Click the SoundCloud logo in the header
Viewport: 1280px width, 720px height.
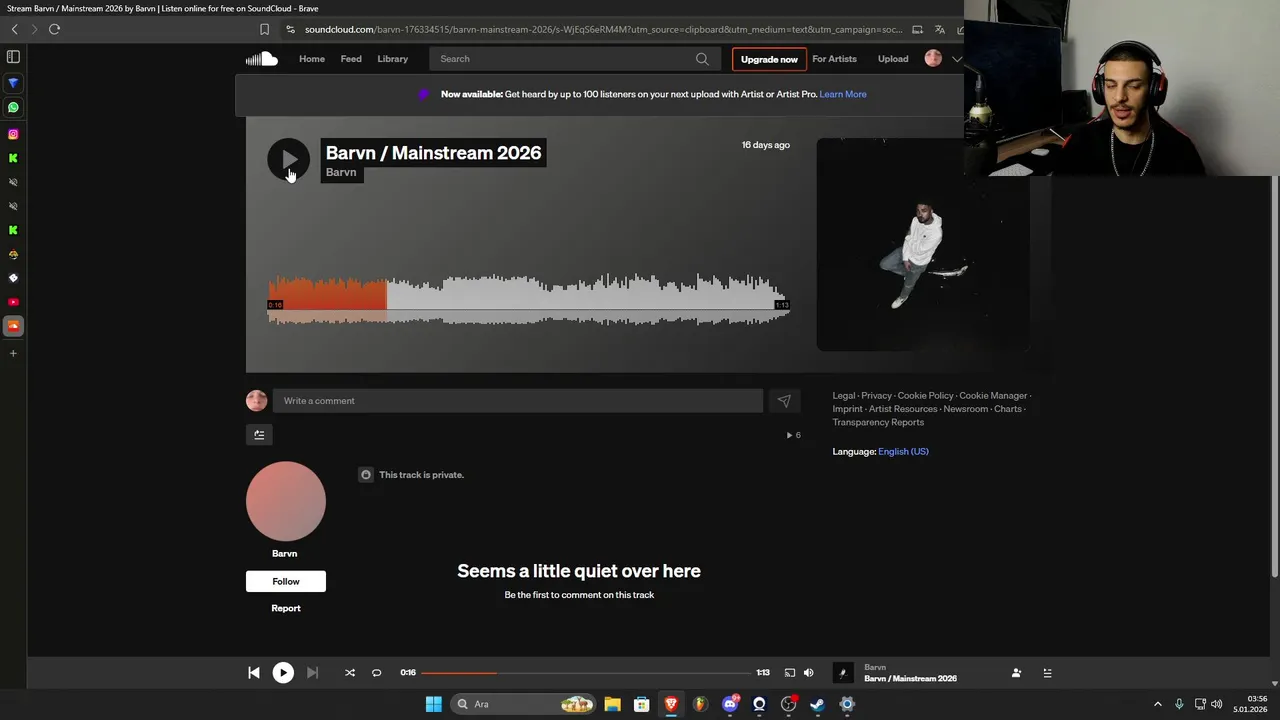pos(262,59)
